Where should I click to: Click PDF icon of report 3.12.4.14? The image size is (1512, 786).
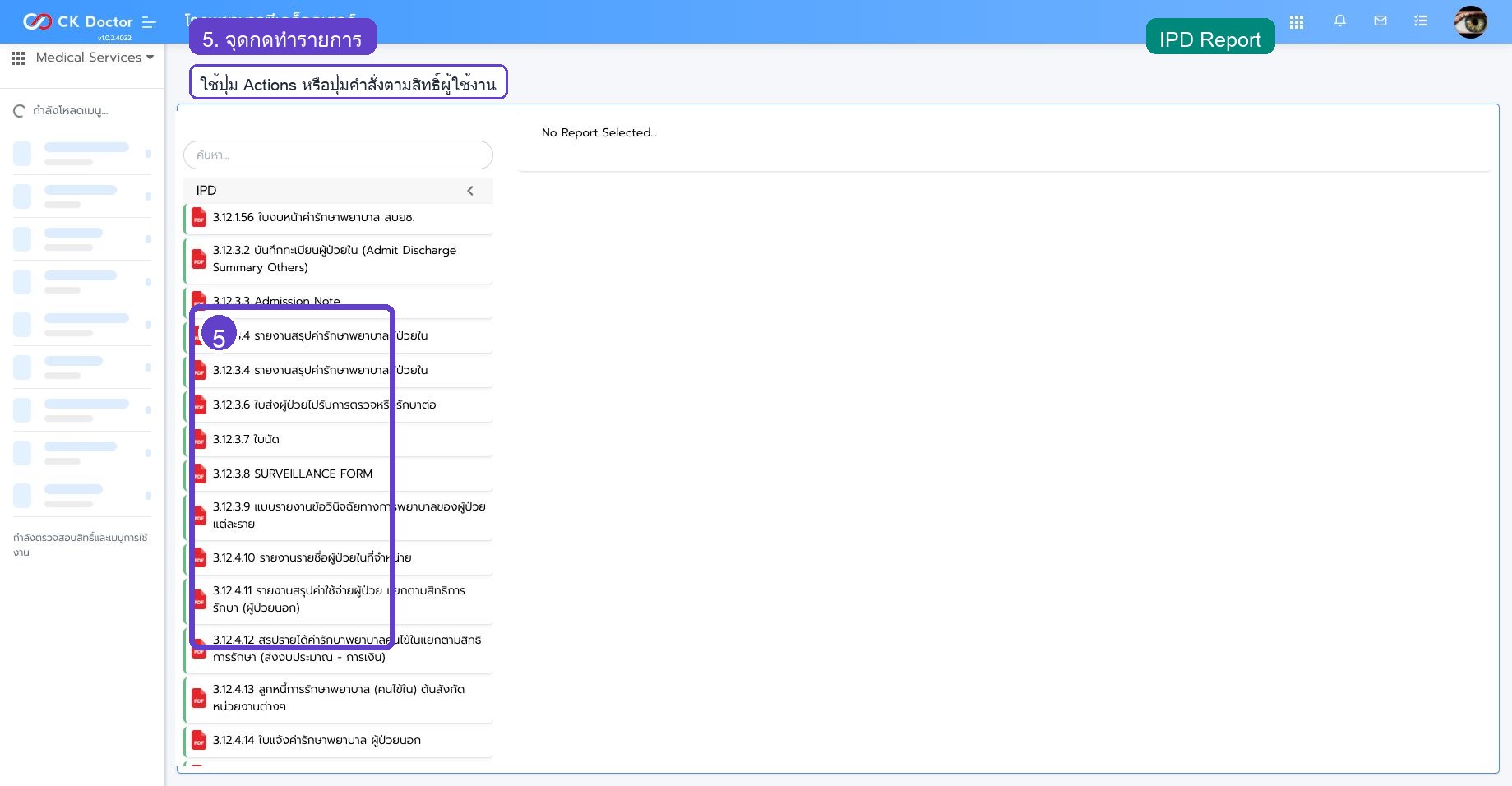click(199, 741)
